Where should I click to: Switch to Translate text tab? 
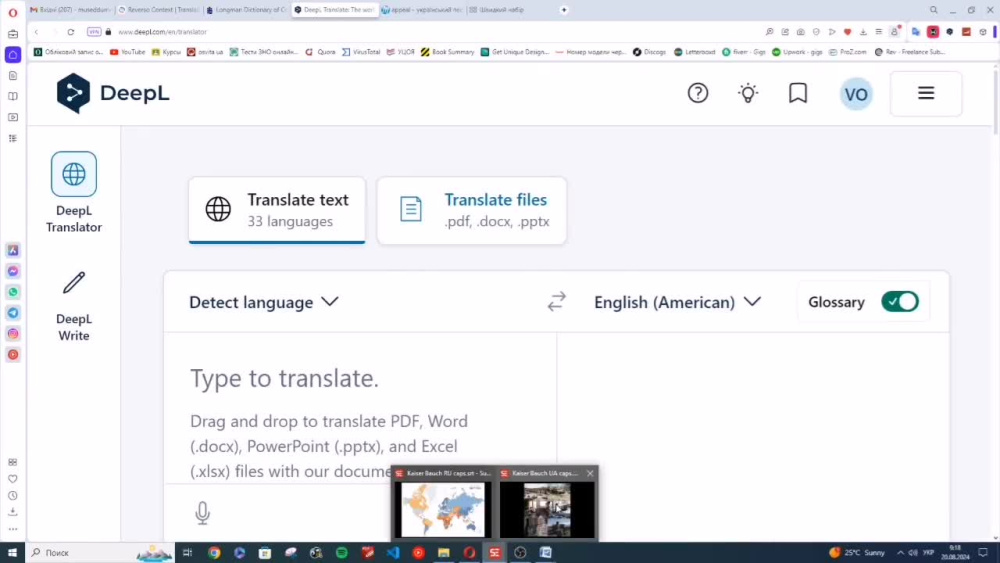coord(277,210)
